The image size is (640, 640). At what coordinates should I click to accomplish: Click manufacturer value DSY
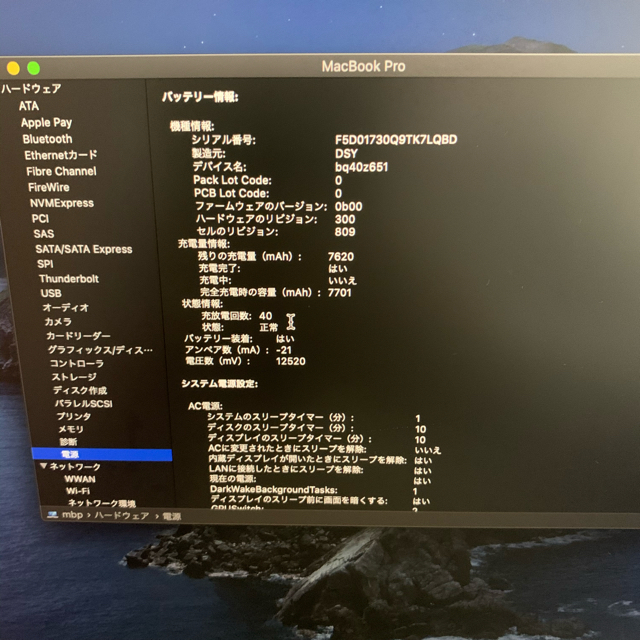click(346, 153)
